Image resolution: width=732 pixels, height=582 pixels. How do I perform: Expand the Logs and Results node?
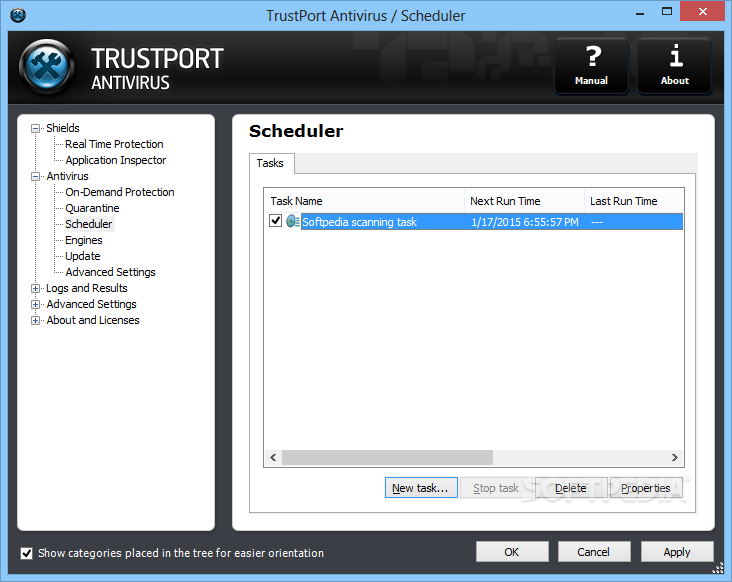pos(35,288)
